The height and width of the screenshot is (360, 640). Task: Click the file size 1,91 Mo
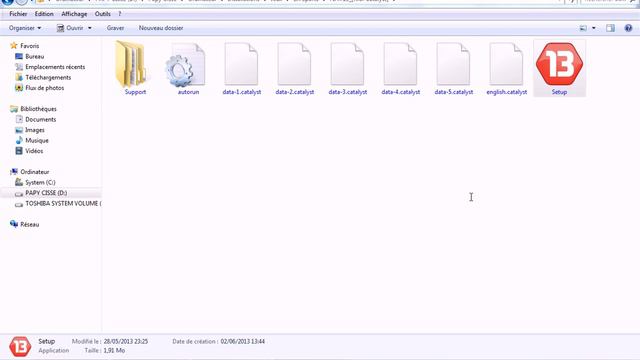coord(114,351)
